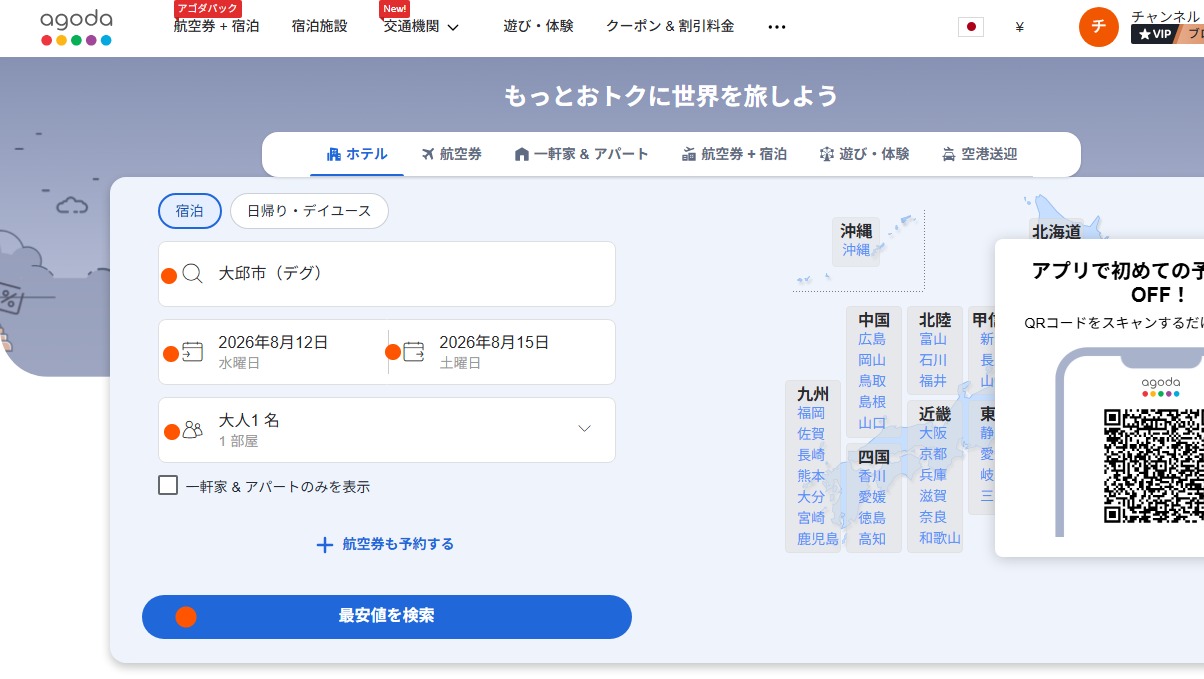The height and width of the screenshot is (679, 1204).
Task: Click the magnifier icon in destination field
Action: [193, 274]
